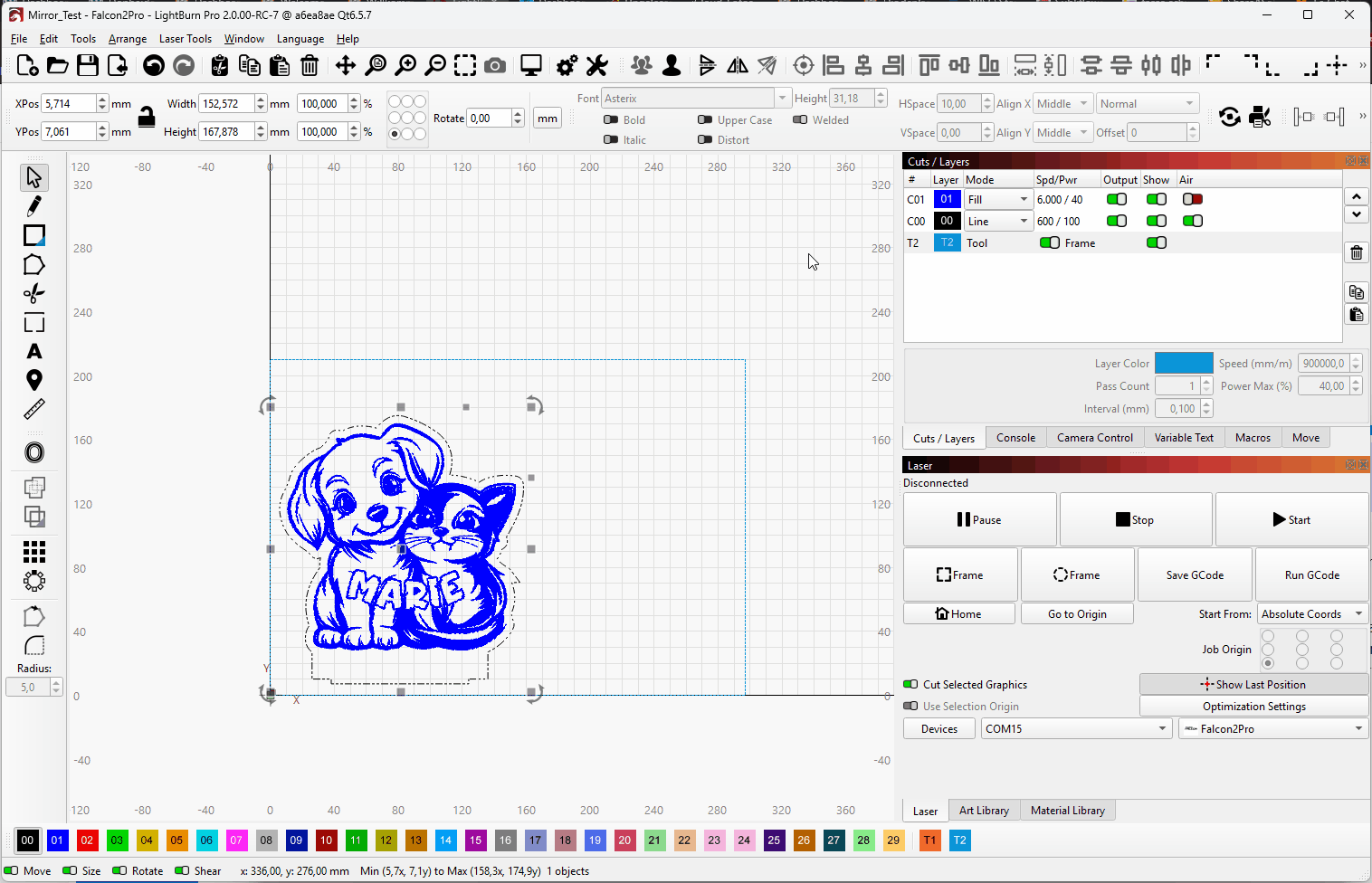Enable the Welded text switch
Image resolution: width=1372 pixels, height=883 pixels.
coord(800,119)
